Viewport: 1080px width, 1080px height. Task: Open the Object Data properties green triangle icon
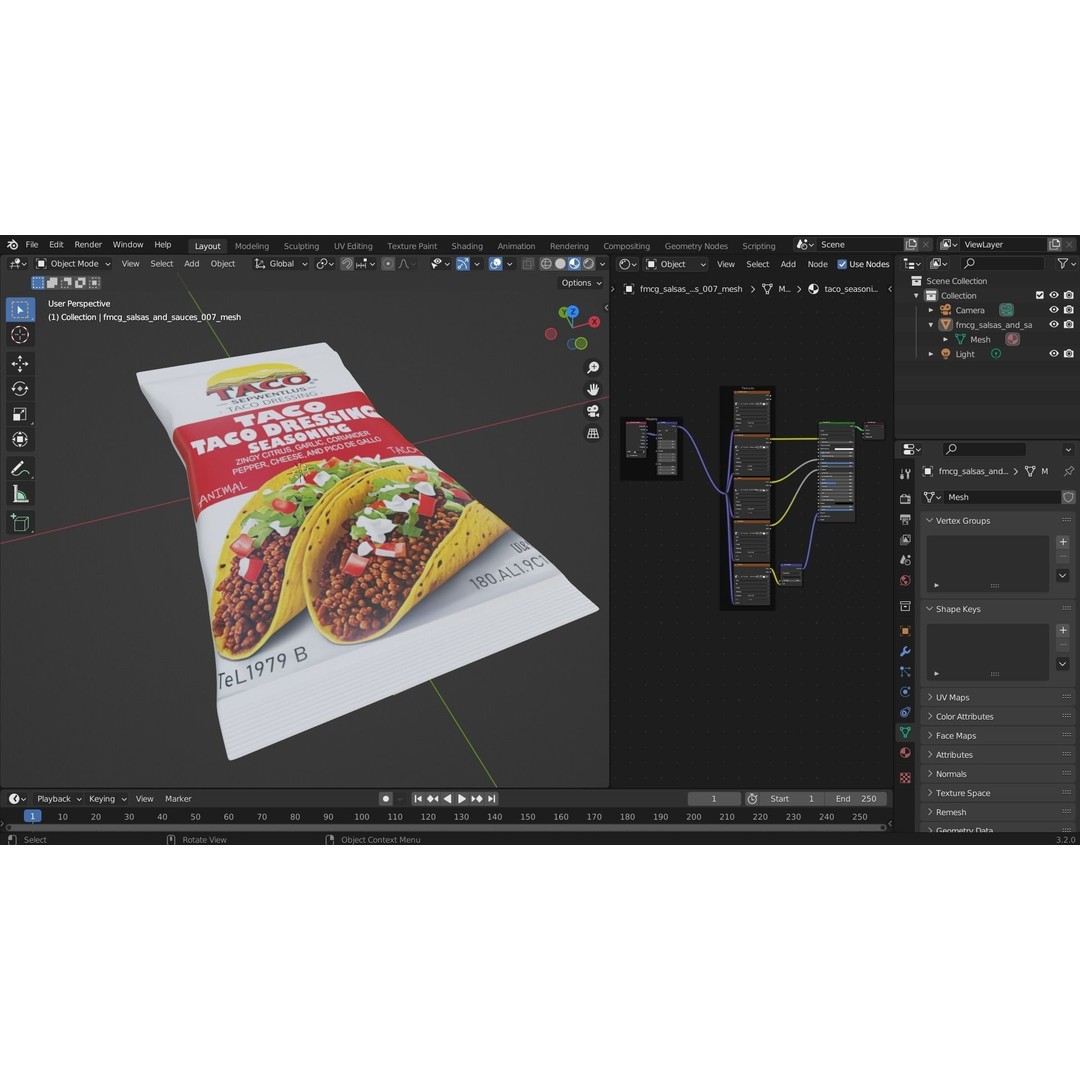(x=905, y=732)
